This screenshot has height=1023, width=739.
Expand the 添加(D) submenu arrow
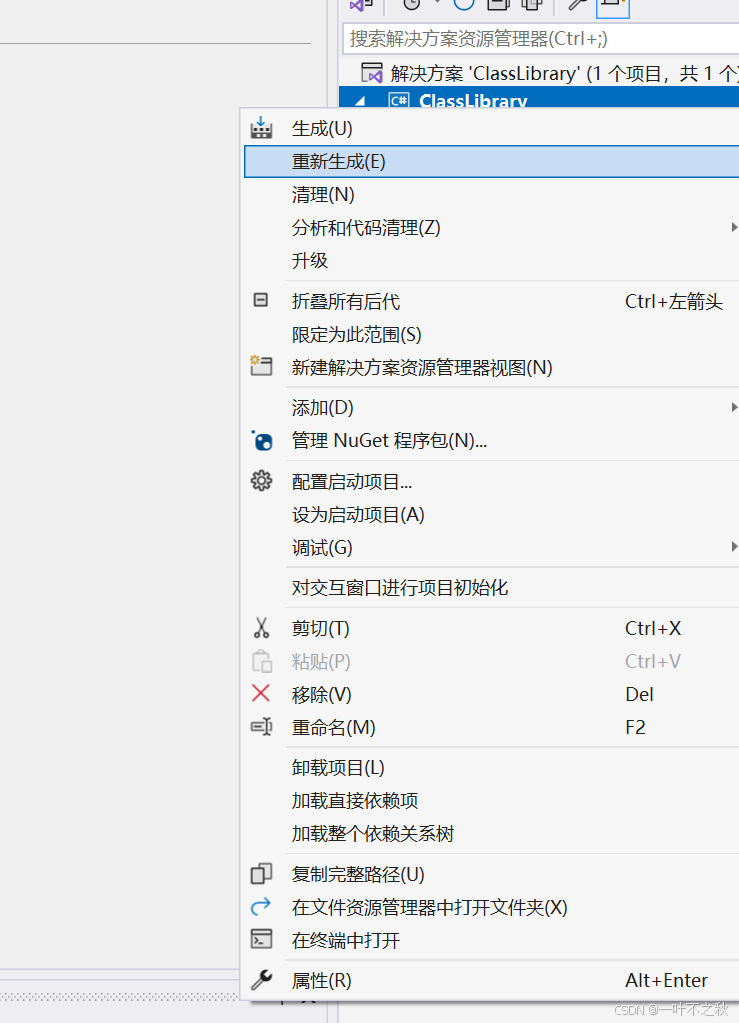tap(733, 407)
